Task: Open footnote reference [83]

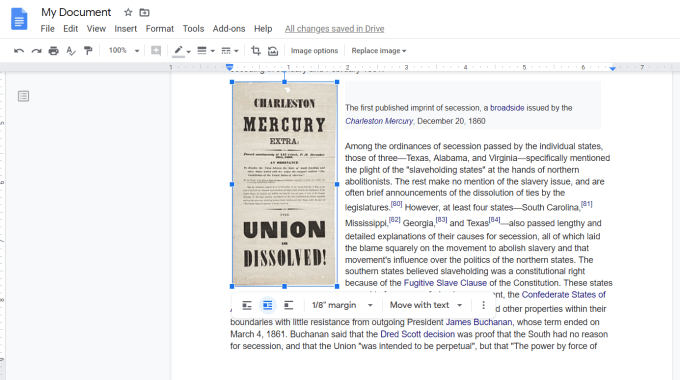Action: pos(441,219)
